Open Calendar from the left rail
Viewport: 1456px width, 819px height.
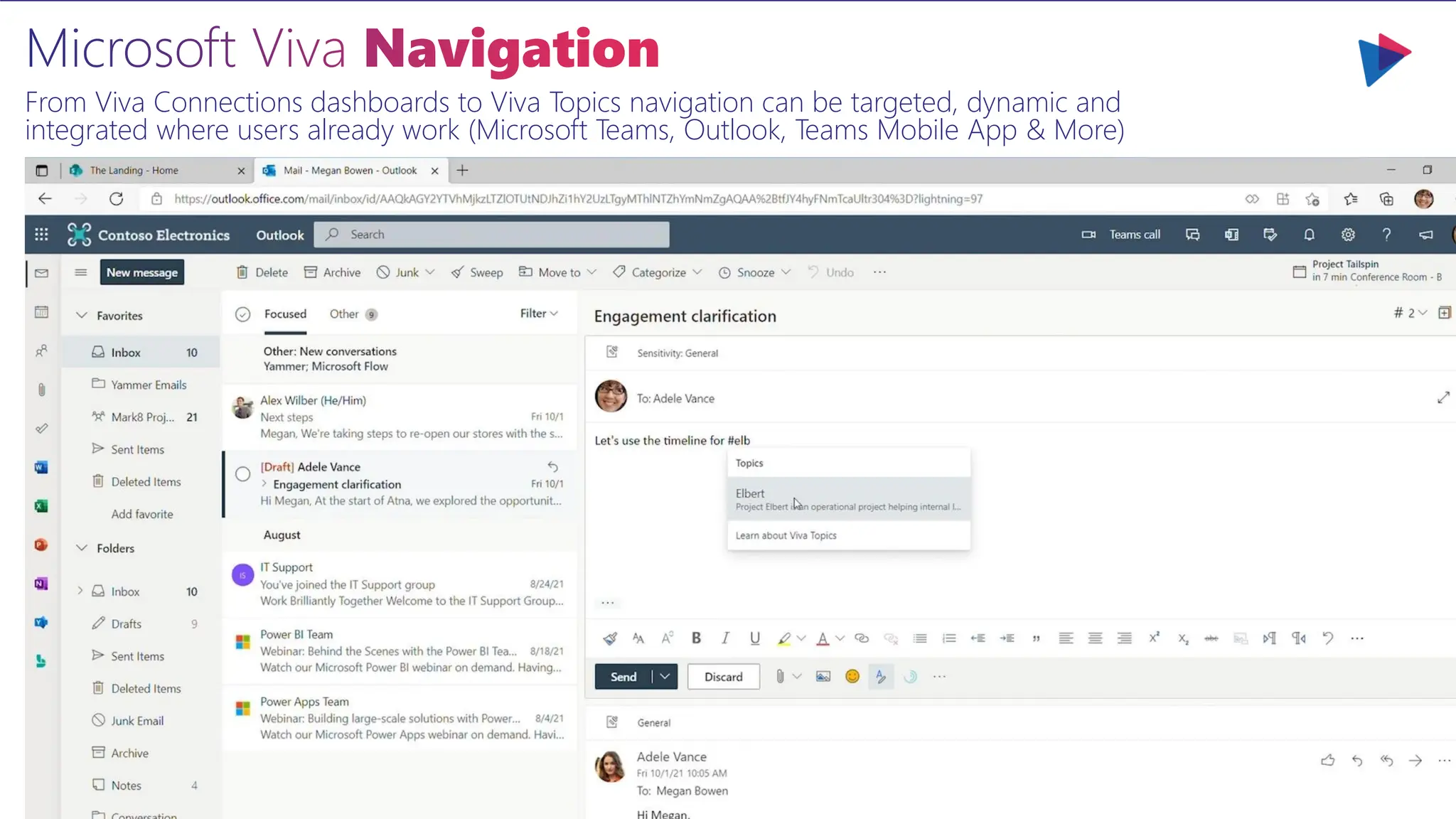pyautogui.click(x=41, y=311)
